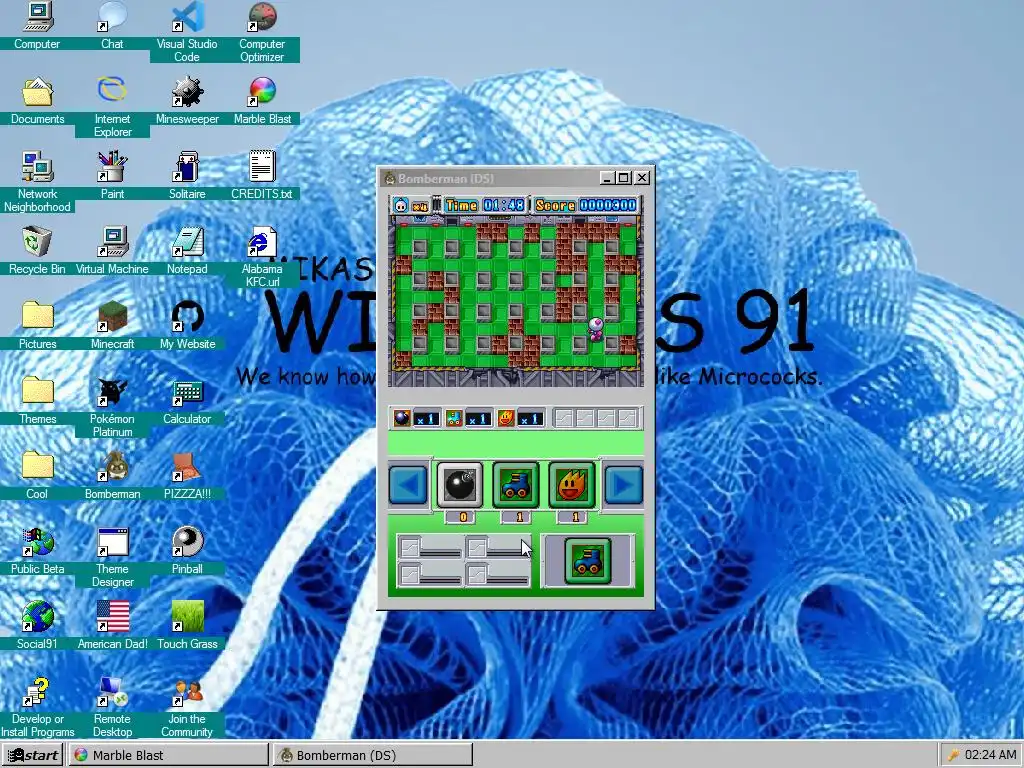Open the Start menu
Screen dimensions: 1024x768
tap(33, 755)
